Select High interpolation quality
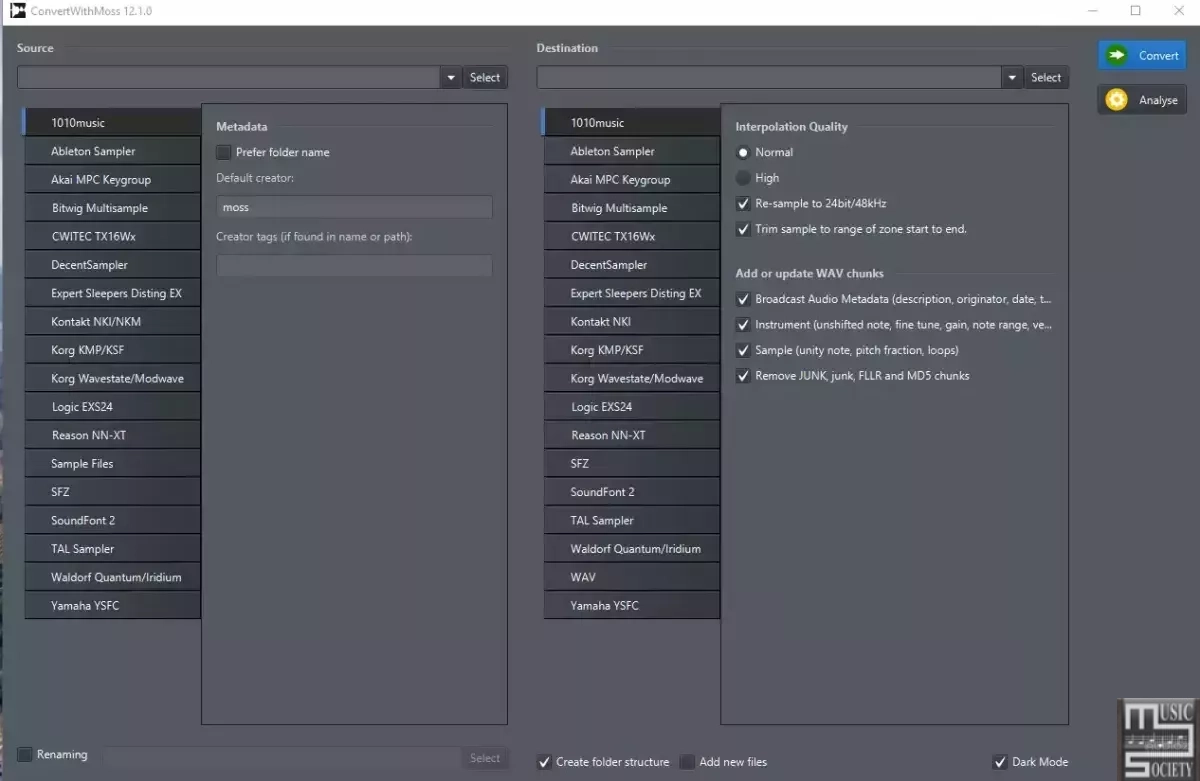 743,178
